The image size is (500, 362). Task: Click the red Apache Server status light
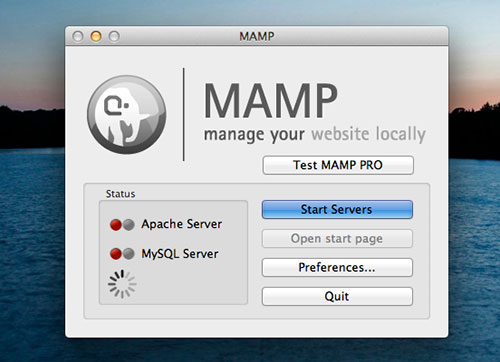coord(116,225)
